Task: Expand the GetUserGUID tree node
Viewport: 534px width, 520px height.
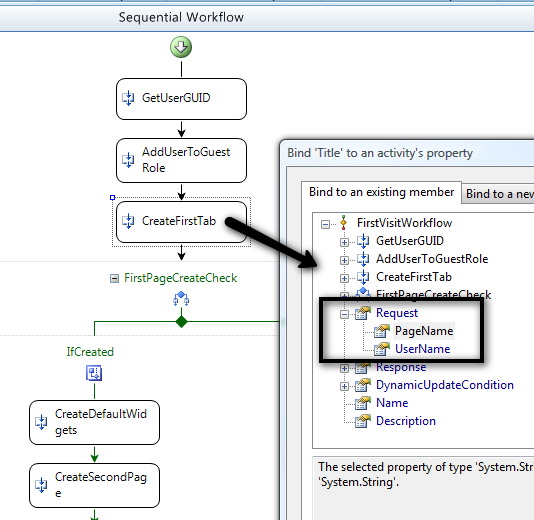Action: [x=344, y=242]
